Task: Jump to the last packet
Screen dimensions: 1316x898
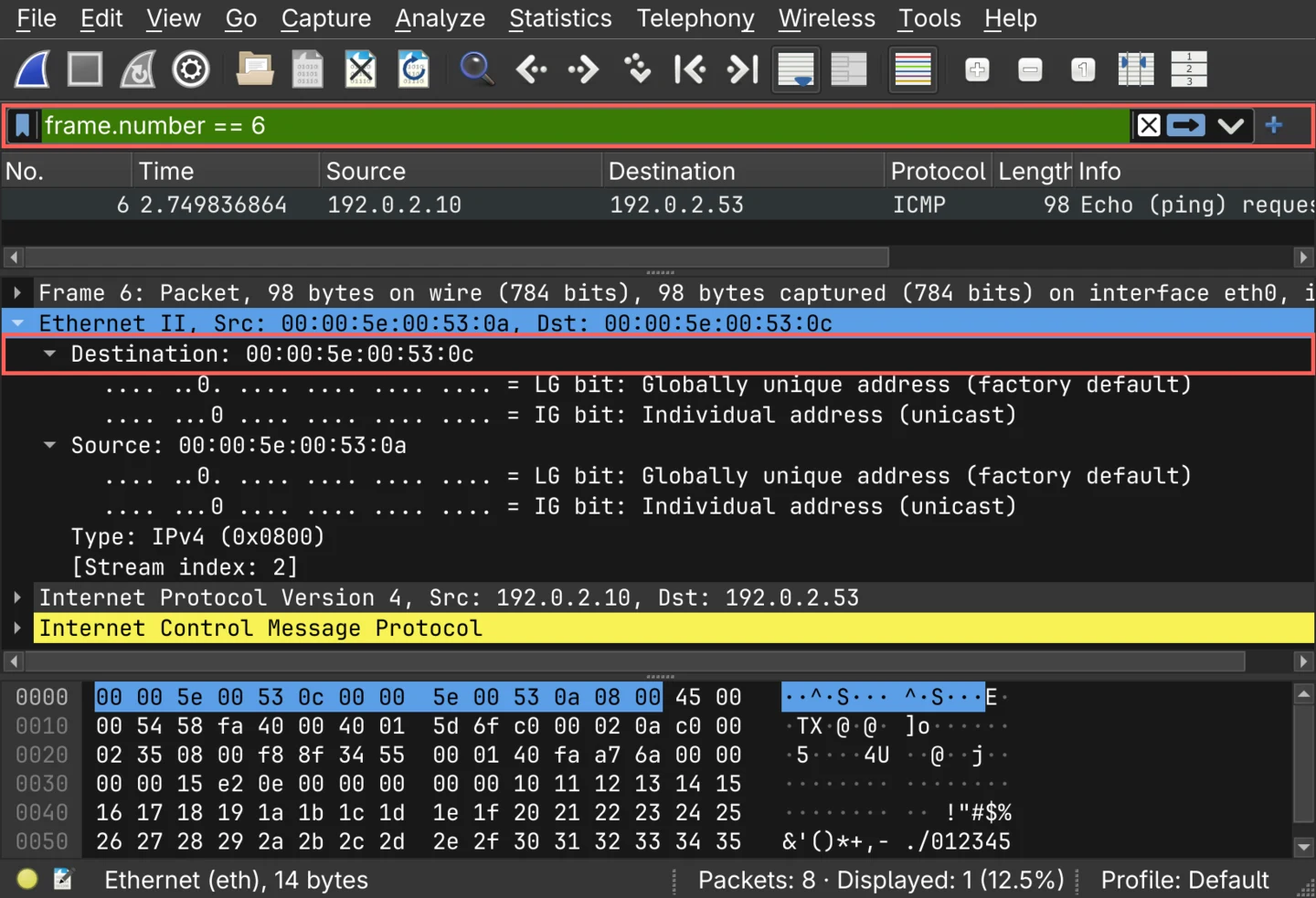Action: [743, 69]
